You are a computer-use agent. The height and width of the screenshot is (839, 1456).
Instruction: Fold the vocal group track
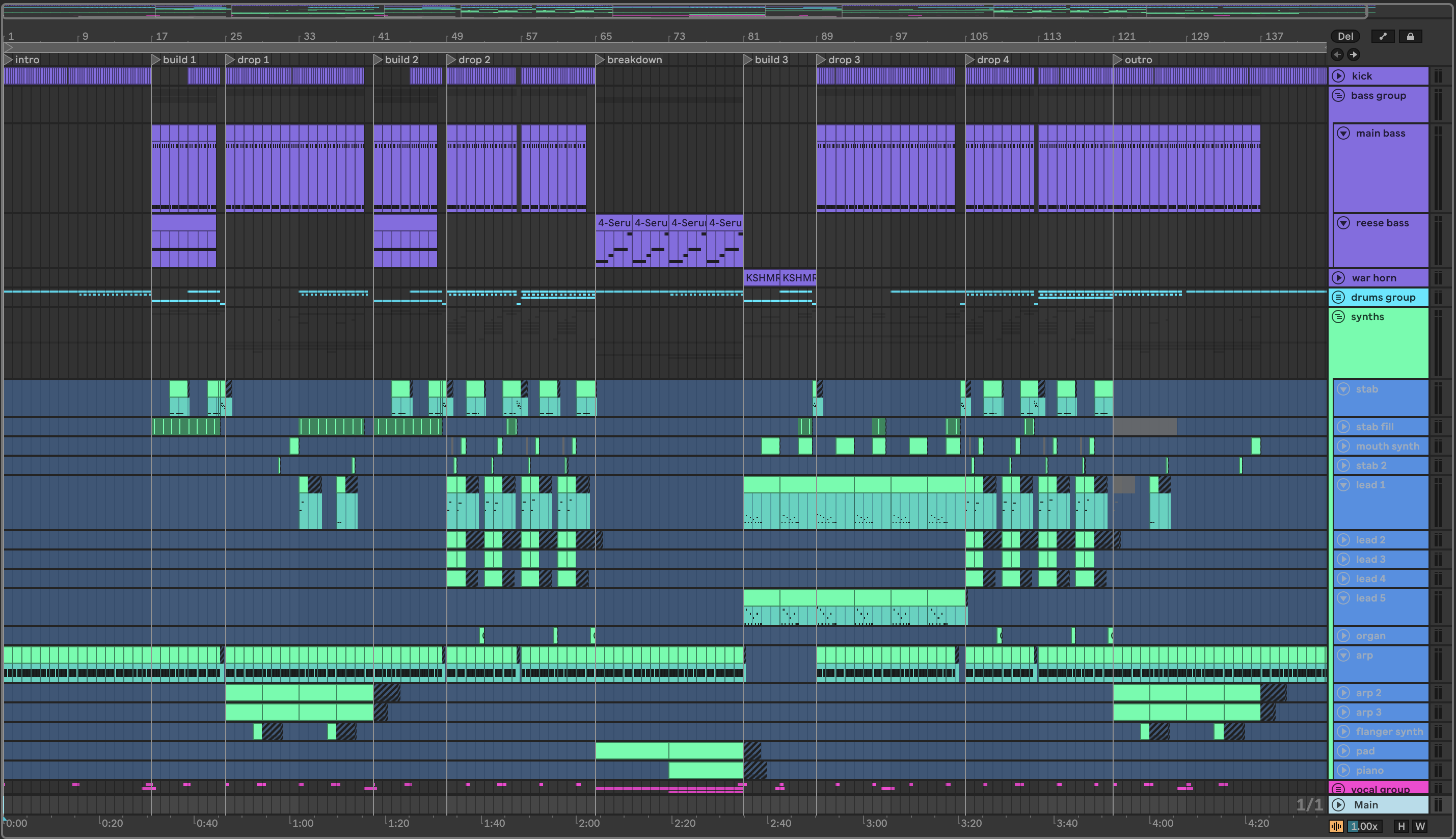pos(1338,789)
